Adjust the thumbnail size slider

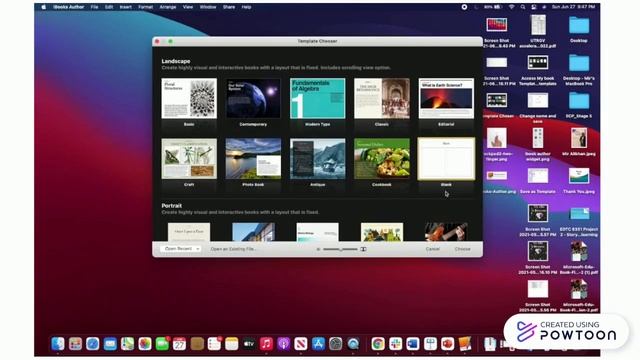pos(340,249)
